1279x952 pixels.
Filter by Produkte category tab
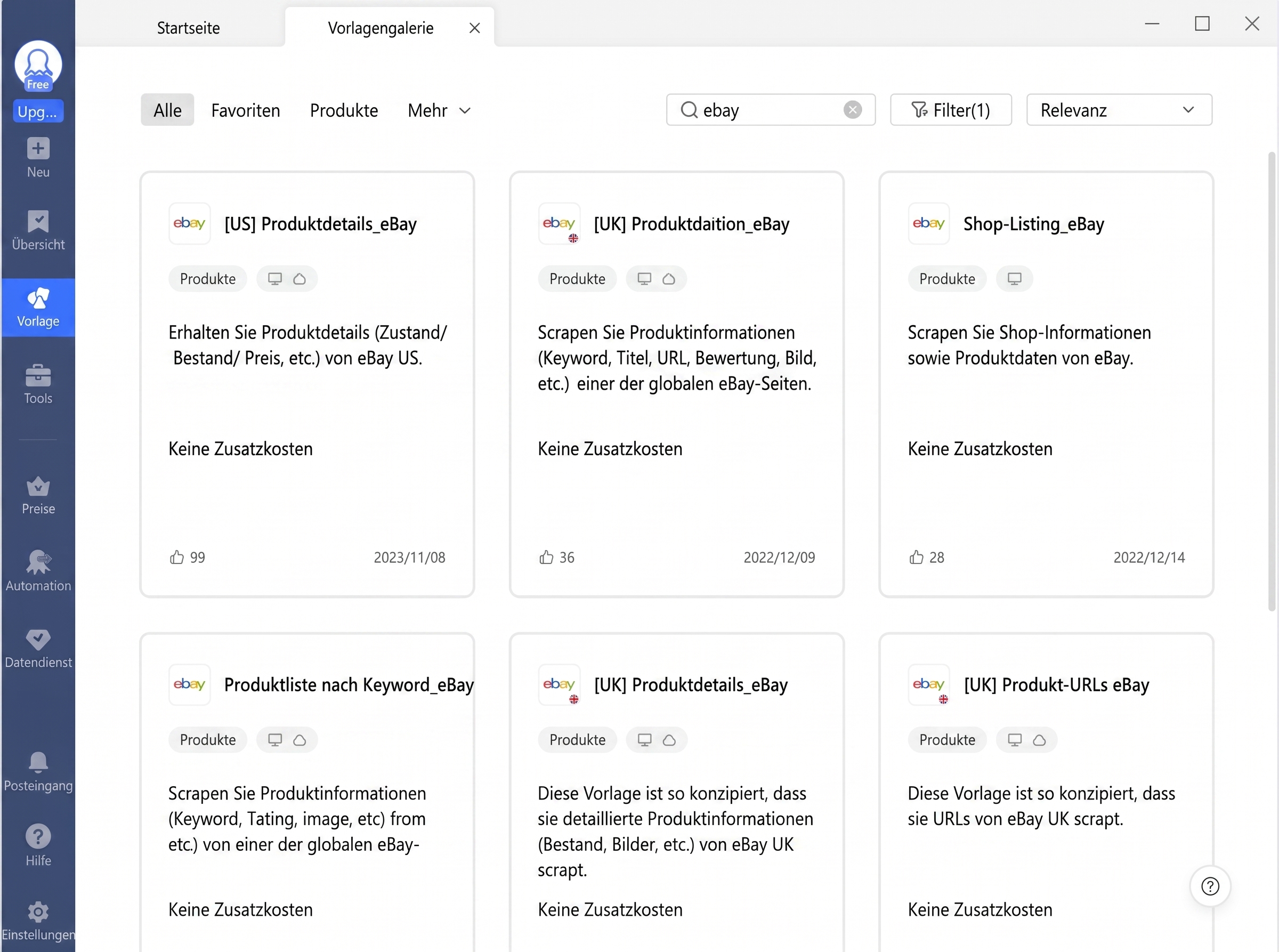(x=344, y=110)
